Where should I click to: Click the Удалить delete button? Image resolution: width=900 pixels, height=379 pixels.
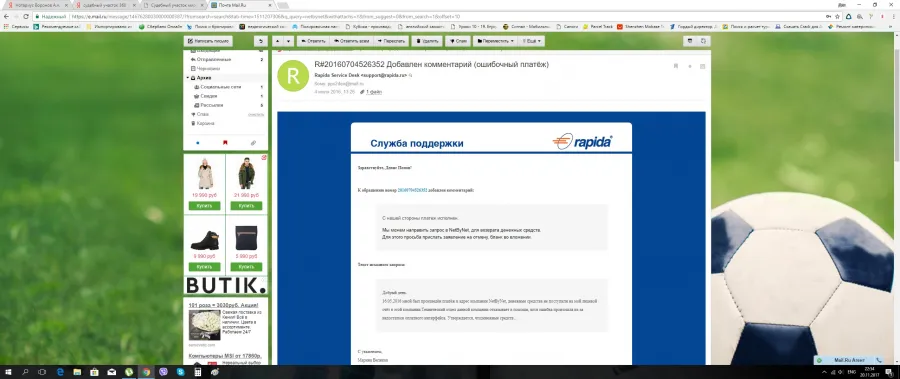click(427, 41)
